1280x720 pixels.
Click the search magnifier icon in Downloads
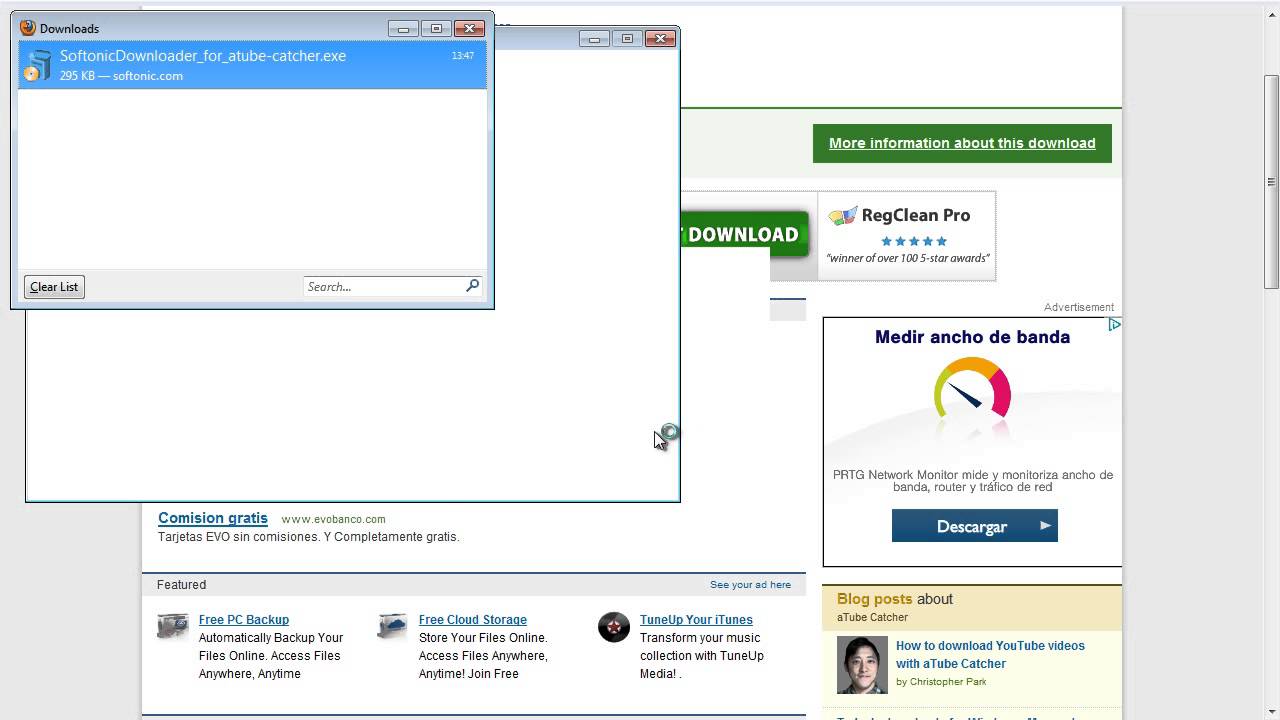click(x=473, y=286)
